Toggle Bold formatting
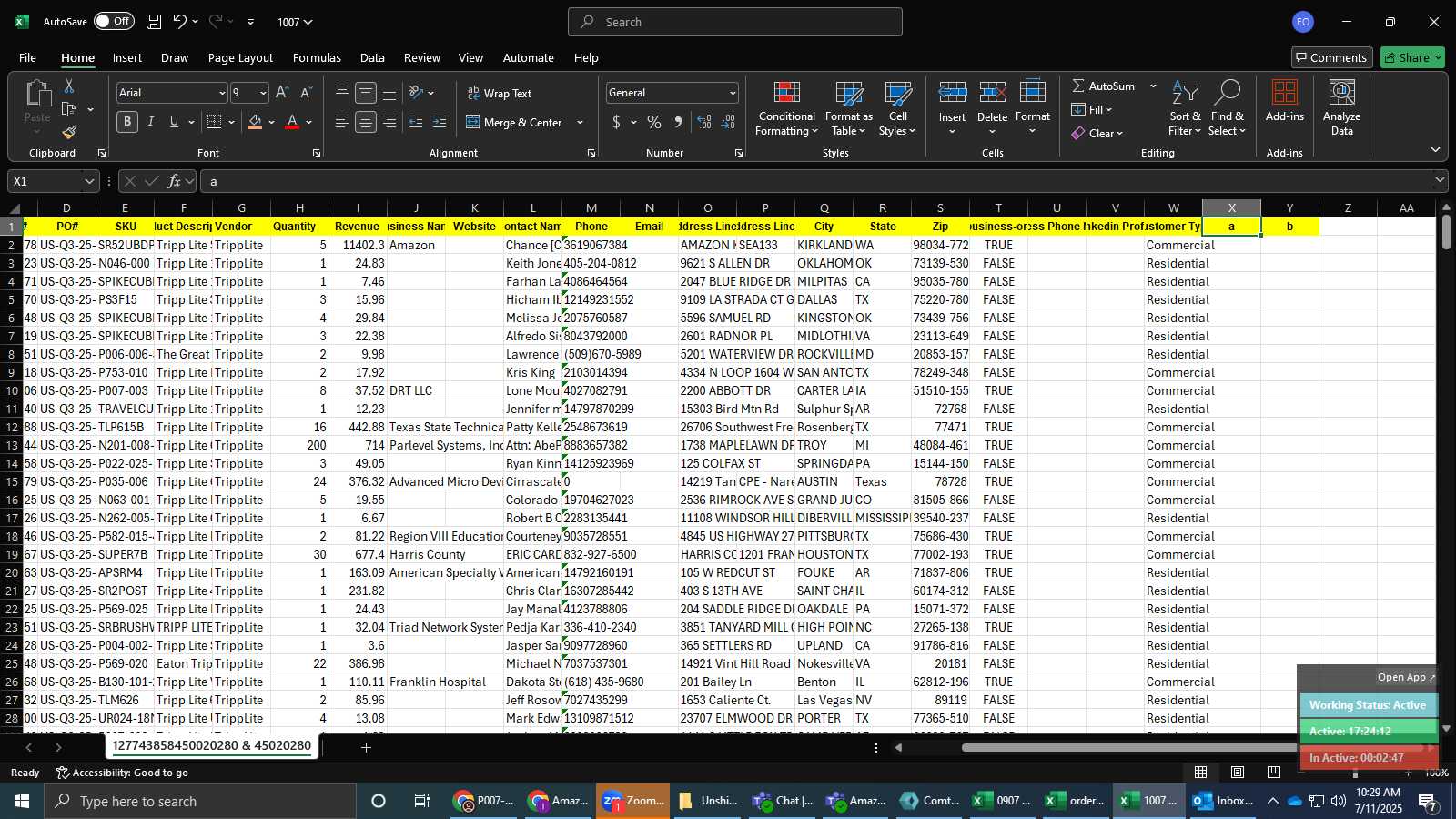The image size is (1456, 819). click(x=127, y=122)
